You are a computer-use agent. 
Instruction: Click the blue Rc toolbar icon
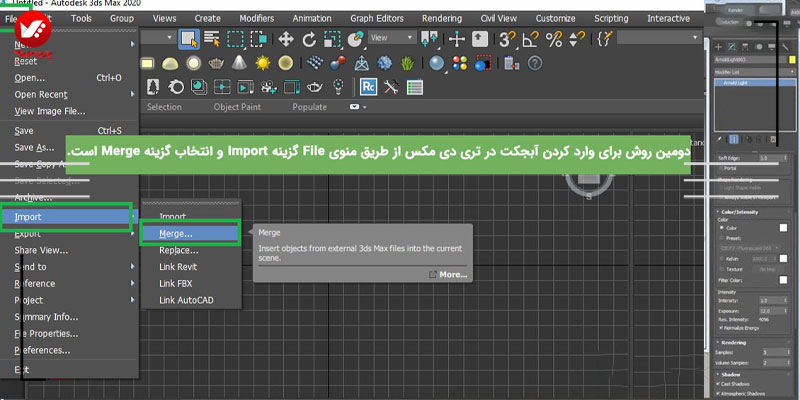point(368,87)
